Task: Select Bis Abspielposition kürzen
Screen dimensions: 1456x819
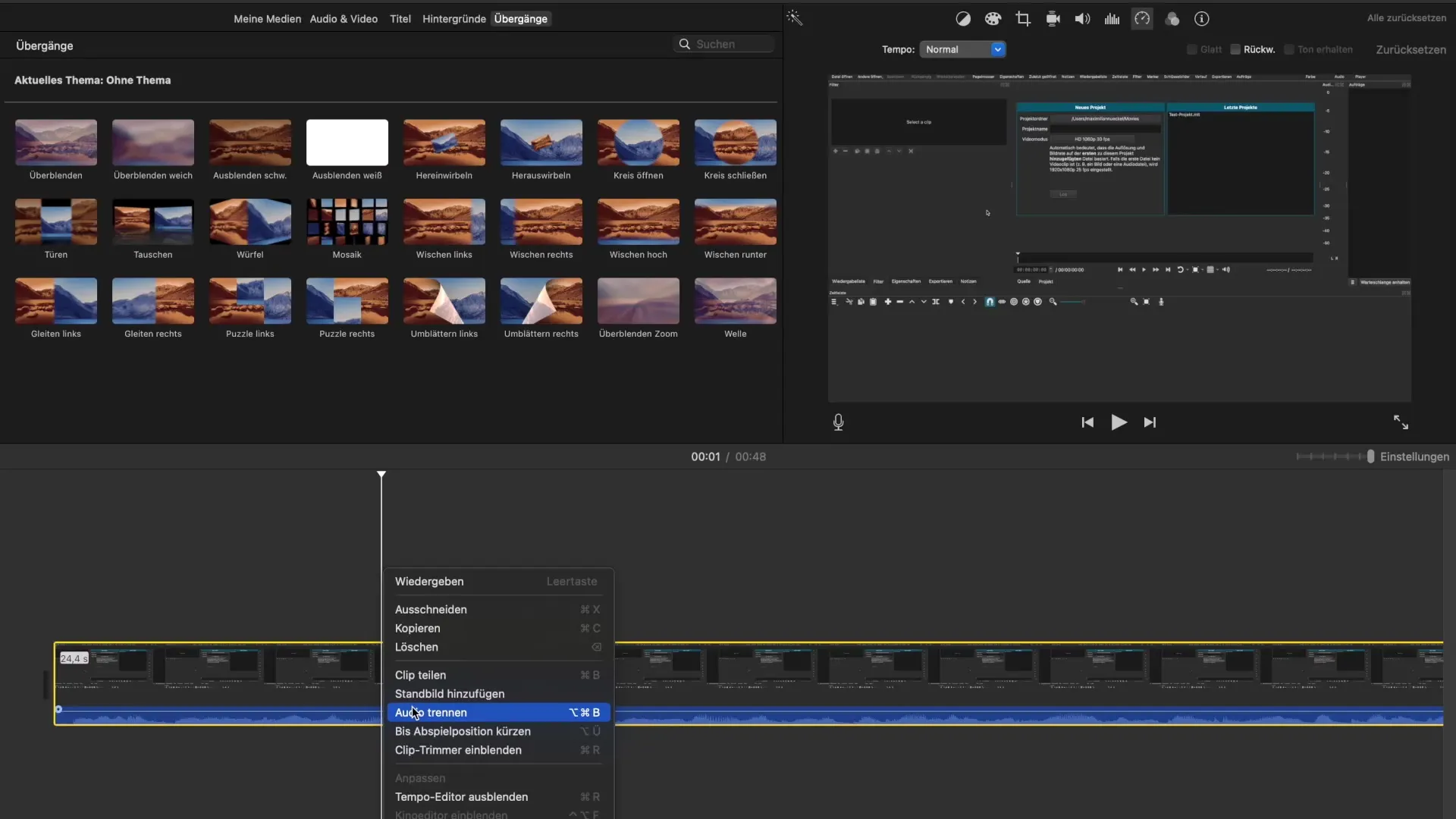Action: [498, 732]
